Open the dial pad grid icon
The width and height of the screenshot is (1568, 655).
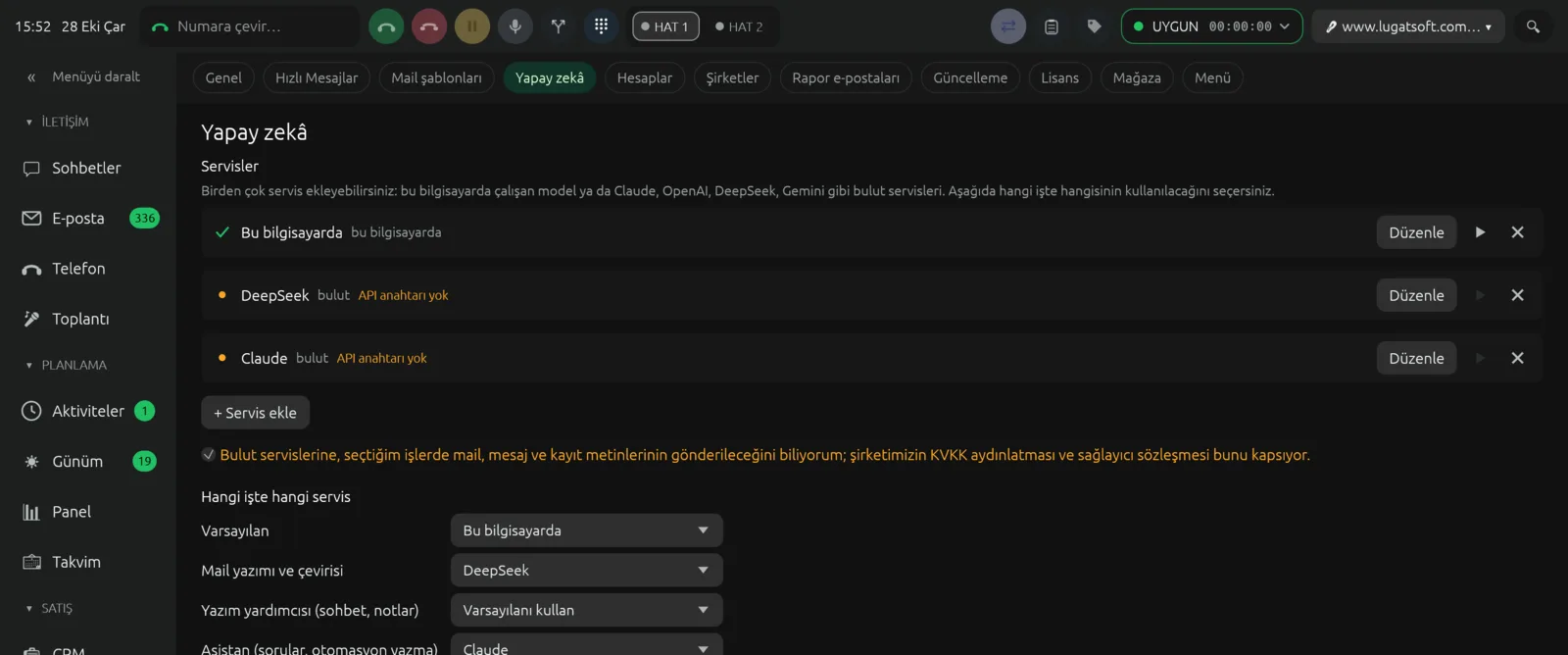602,26
